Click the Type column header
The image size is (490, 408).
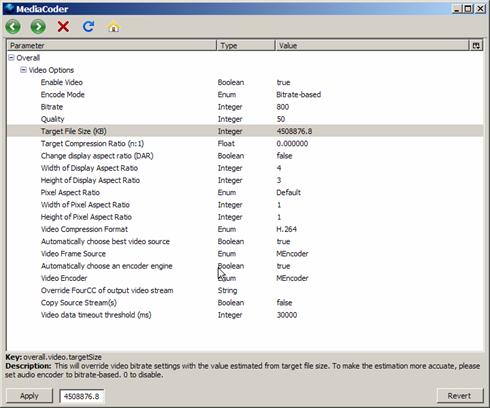pyautogui.click(x=246, y=46)
